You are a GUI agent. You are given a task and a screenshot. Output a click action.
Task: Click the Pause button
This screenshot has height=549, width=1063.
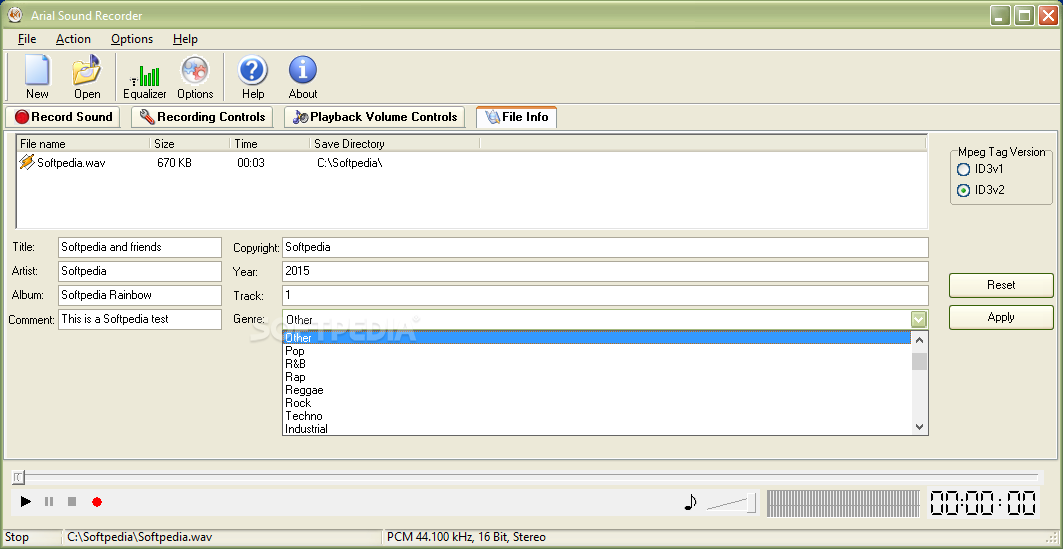[49, 502]
